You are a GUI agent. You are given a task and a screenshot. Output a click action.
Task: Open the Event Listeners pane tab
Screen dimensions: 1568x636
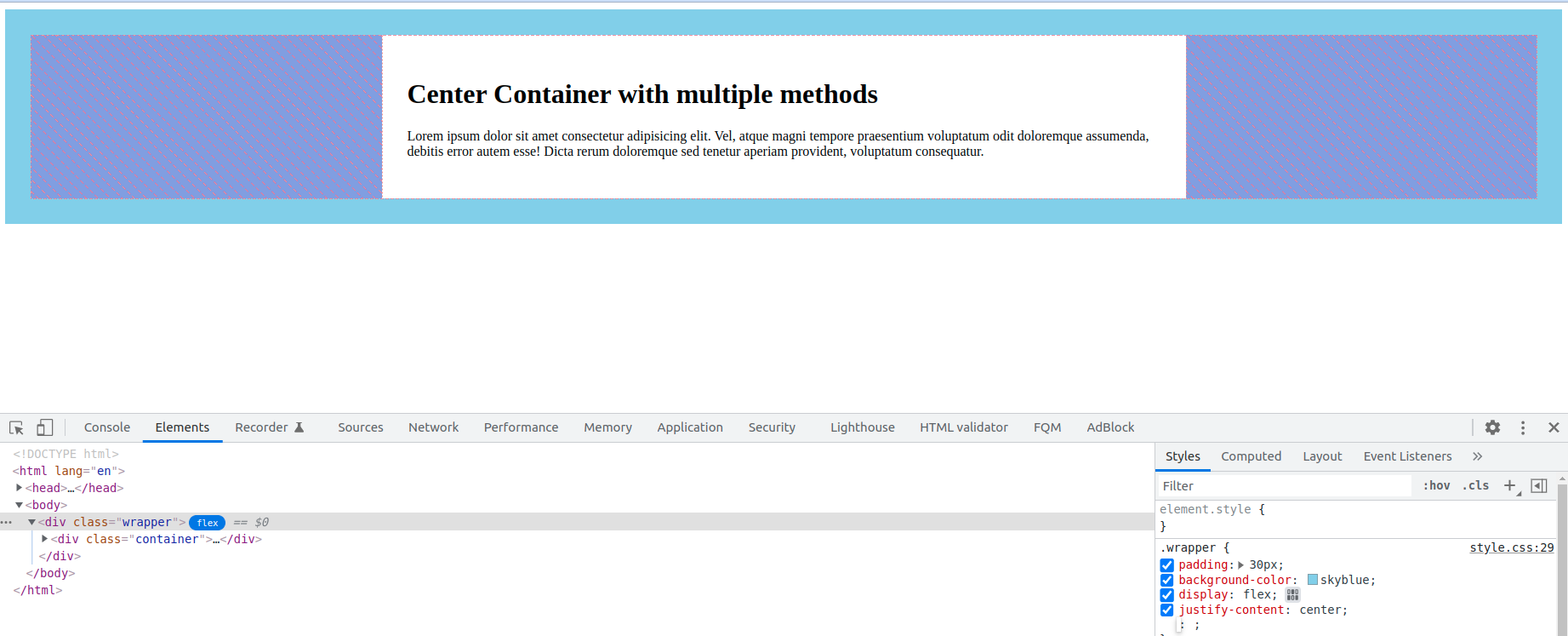(1407, 456)
